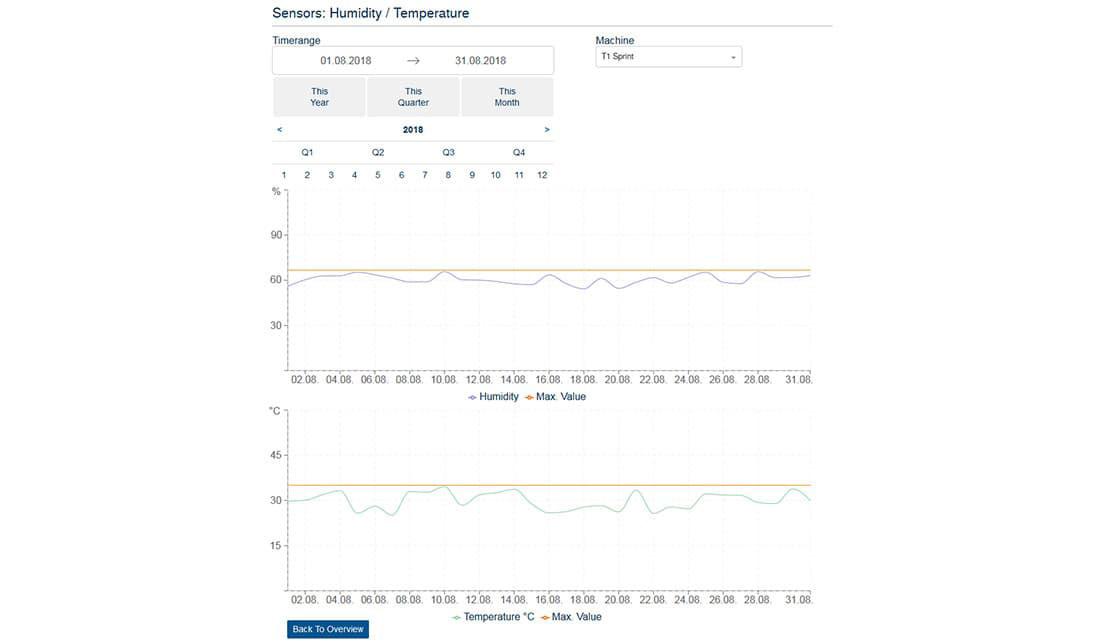The height and width of the screenshot is (641, 1100).
Task: Click the next year arrow
Action: coord(547,130)
